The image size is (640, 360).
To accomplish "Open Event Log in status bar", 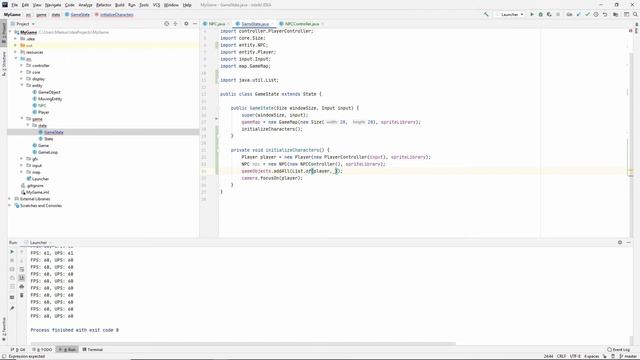I will point(618,349).
